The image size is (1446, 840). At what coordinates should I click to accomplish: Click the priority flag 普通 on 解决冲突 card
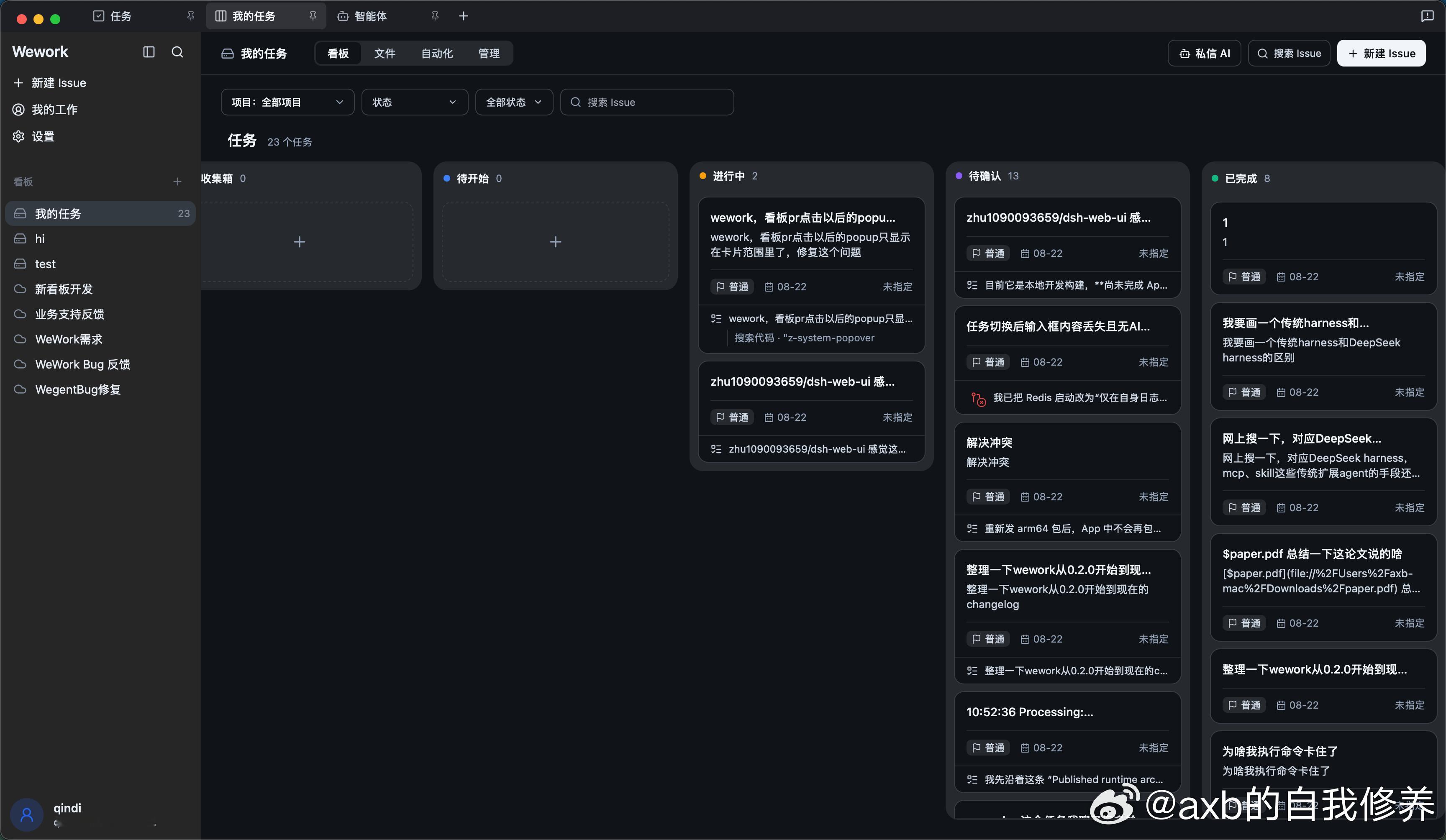[988, 497]
